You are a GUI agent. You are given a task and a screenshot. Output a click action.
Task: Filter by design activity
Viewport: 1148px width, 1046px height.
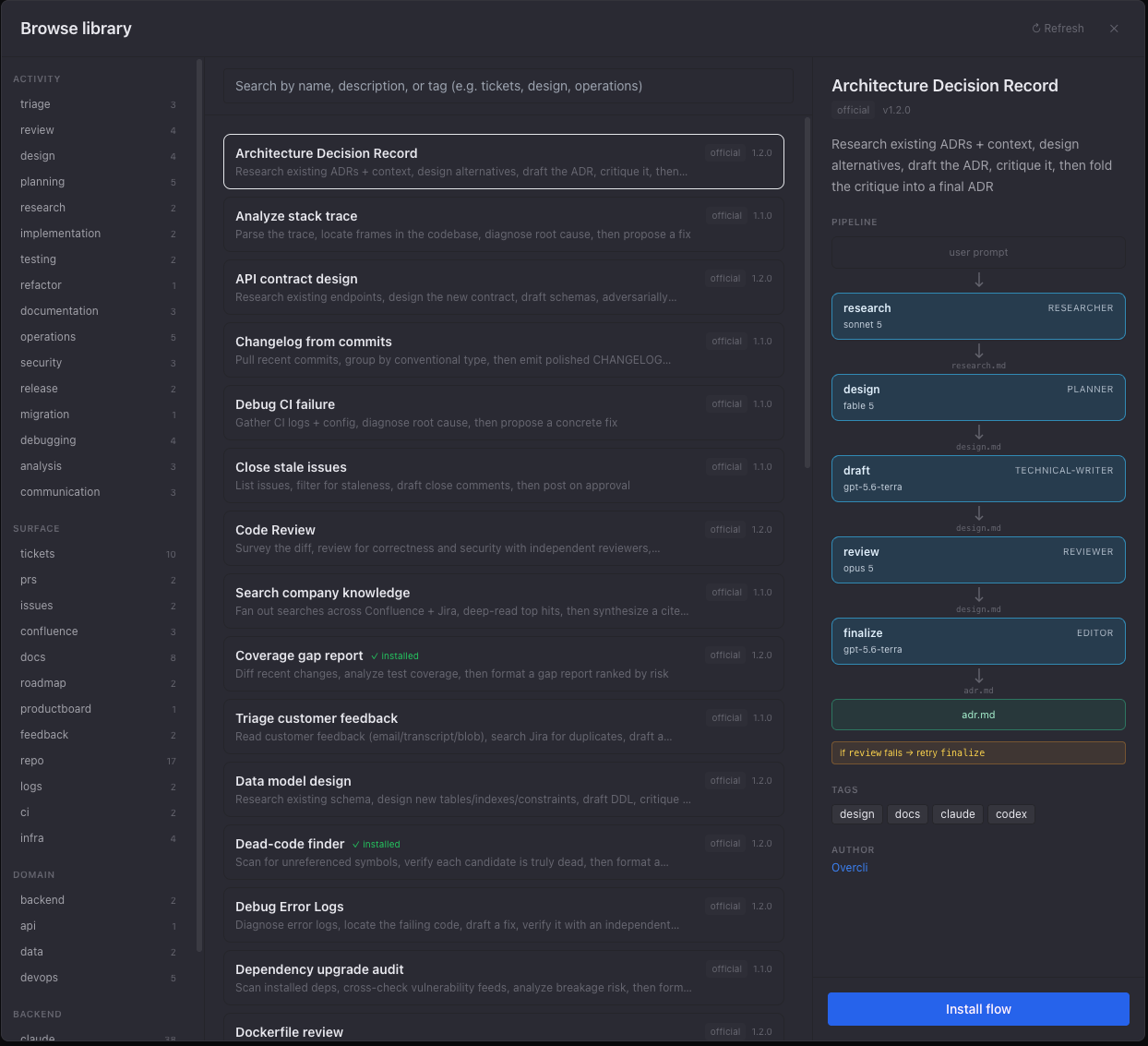click(x=98, y=156)
